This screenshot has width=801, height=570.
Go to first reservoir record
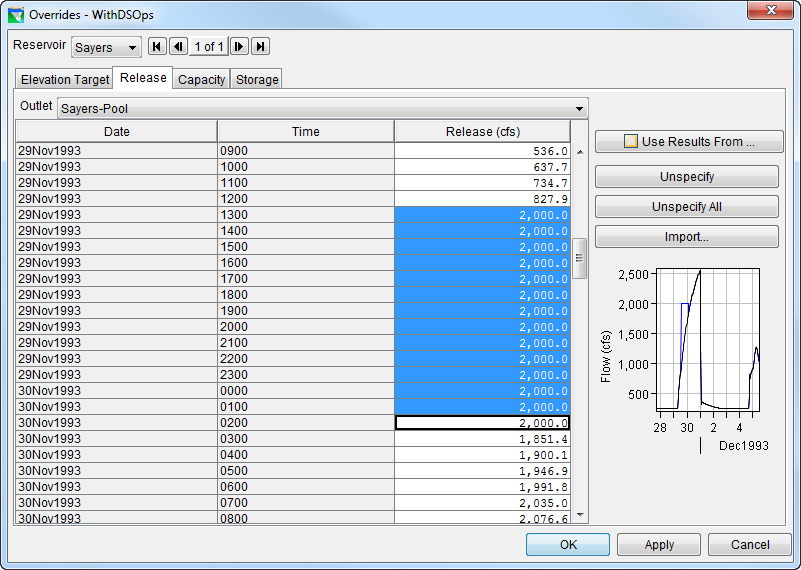coord(157,46)
